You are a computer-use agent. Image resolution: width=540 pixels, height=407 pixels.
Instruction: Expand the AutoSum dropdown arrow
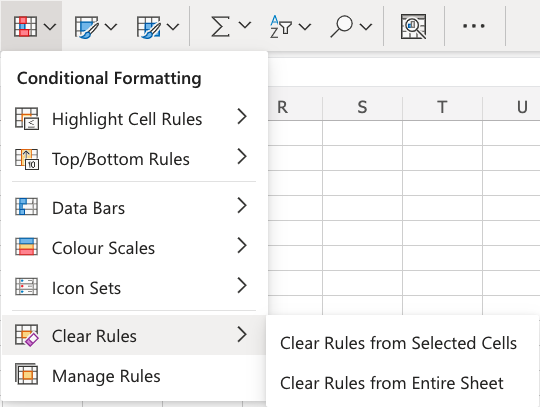tap(245, 25)
